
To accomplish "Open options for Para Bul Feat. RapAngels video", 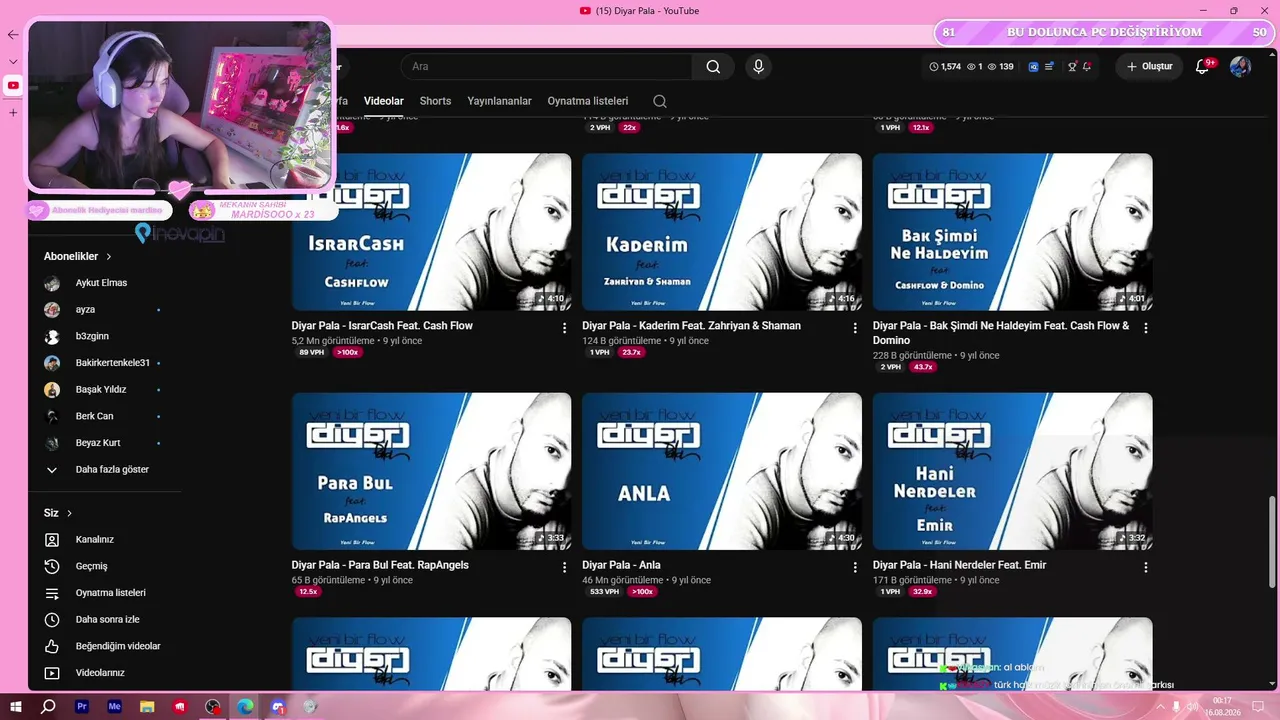I will 564,567.
